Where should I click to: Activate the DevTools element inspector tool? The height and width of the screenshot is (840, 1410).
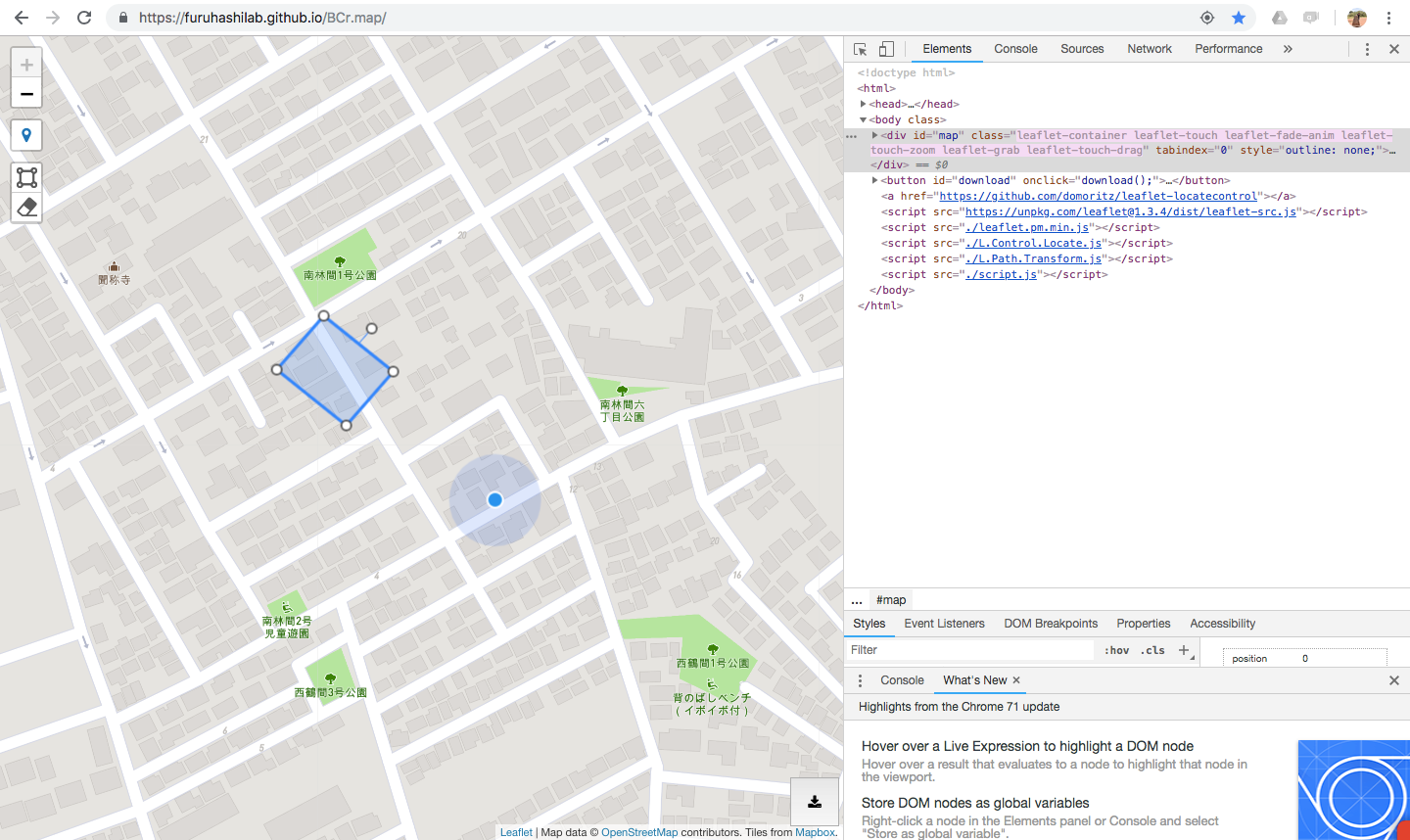point(861,49)
